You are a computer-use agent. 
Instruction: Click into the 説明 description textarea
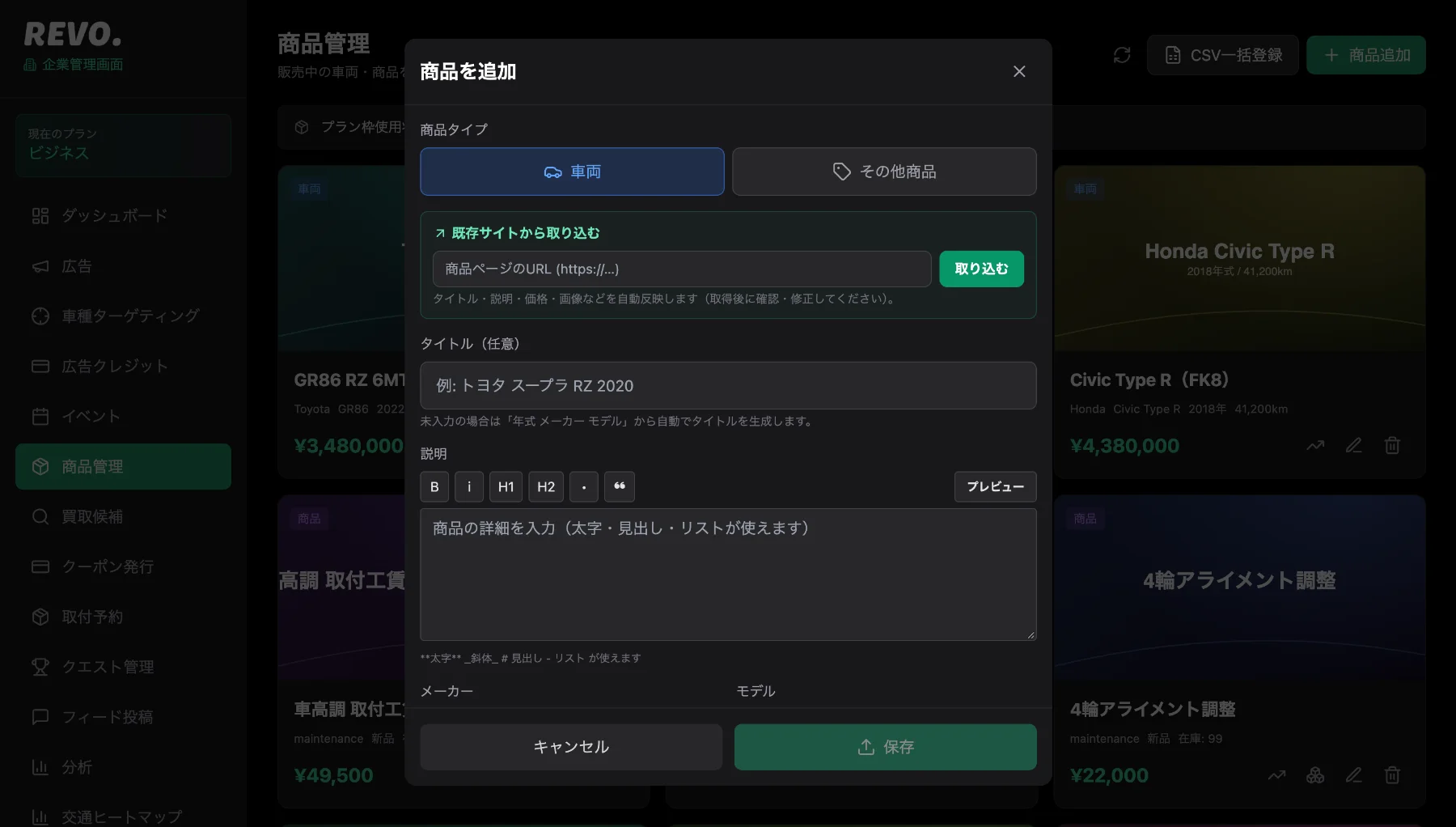point(728,575)
